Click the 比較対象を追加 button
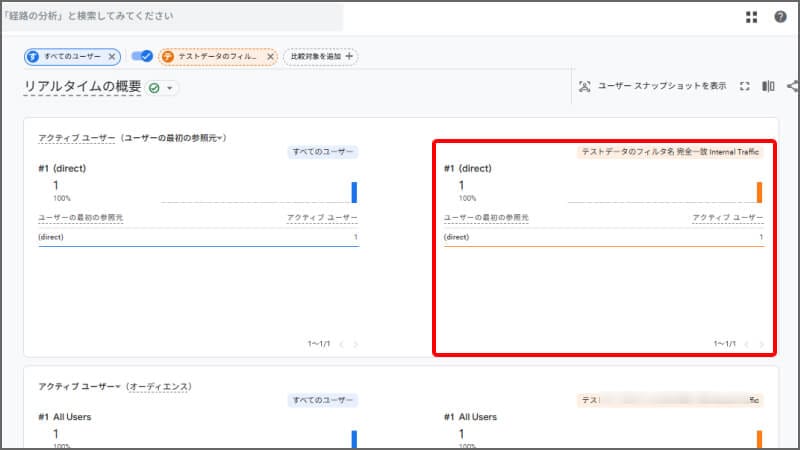The height and width of the screenshot is (450, 800). point(320,57)
